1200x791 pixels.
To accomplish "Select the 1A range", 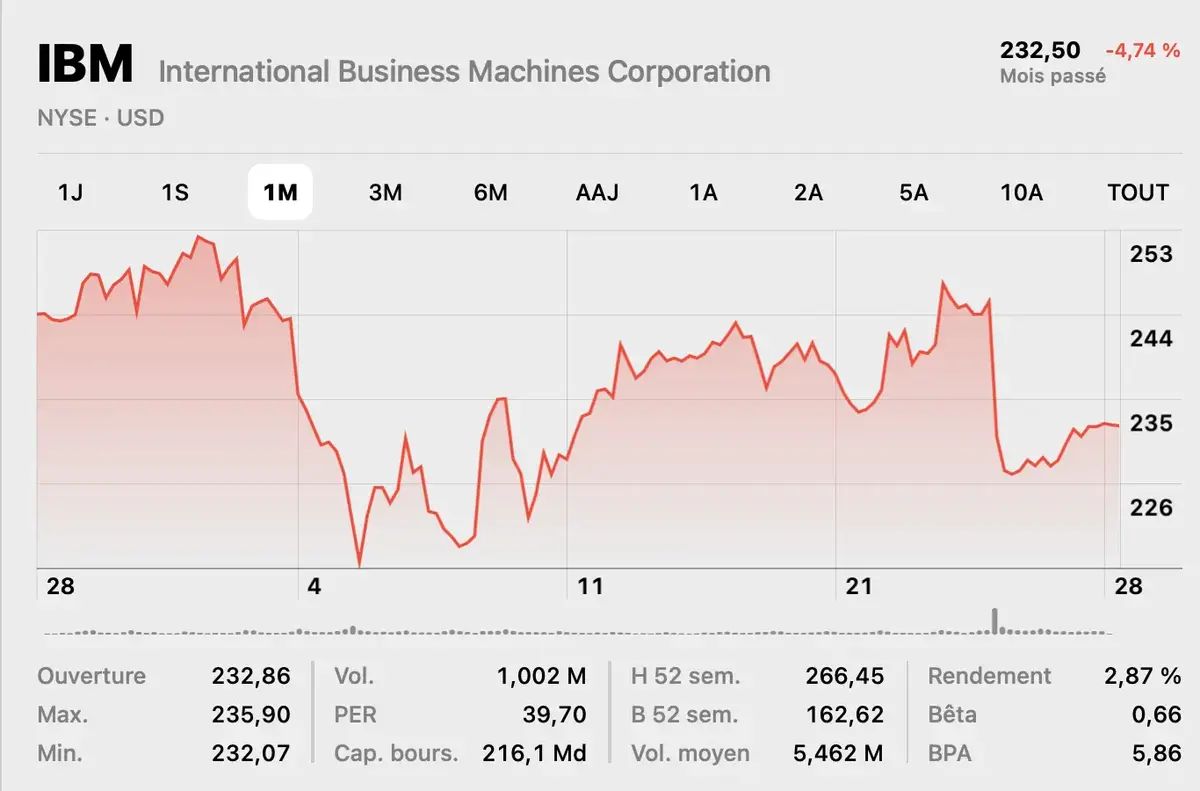I will point(703,192).
